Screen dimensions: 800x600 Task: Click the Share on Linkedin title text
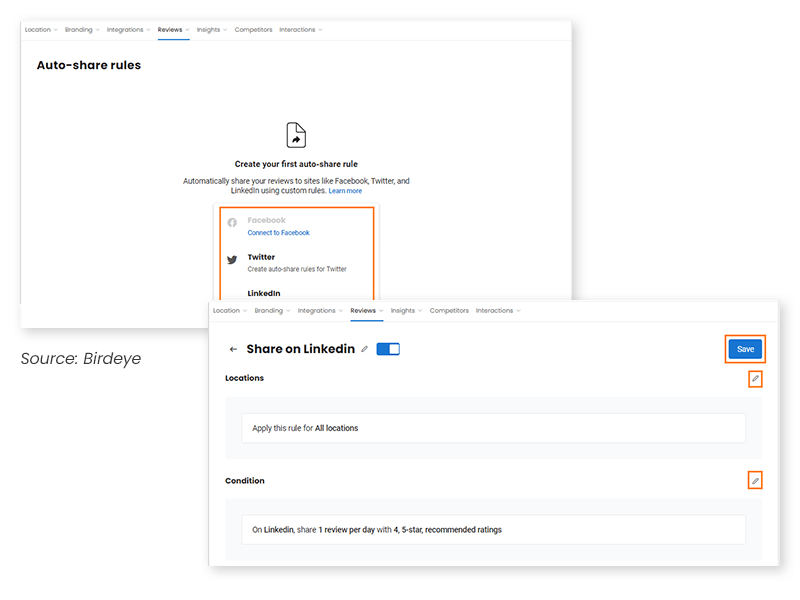pyautogui.click(x=301, y=349)
